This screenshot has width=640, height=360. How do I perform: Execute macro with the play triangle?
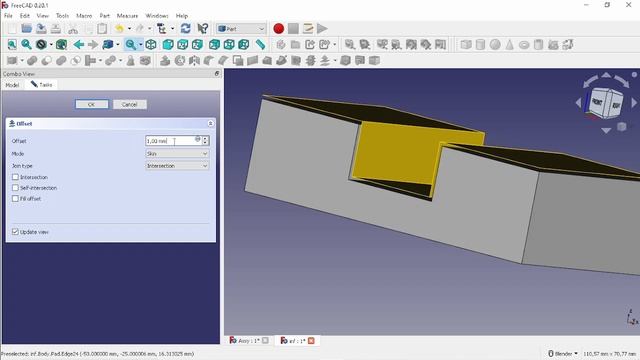(x=322, y=29)
